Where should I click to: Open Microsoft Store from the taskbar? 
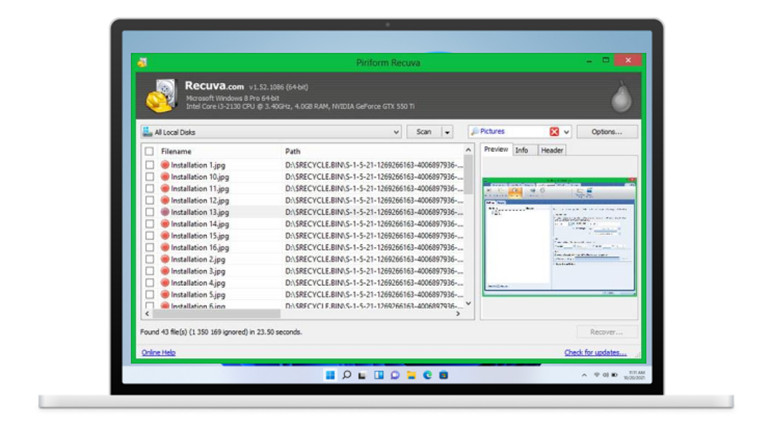coord(443,375)
